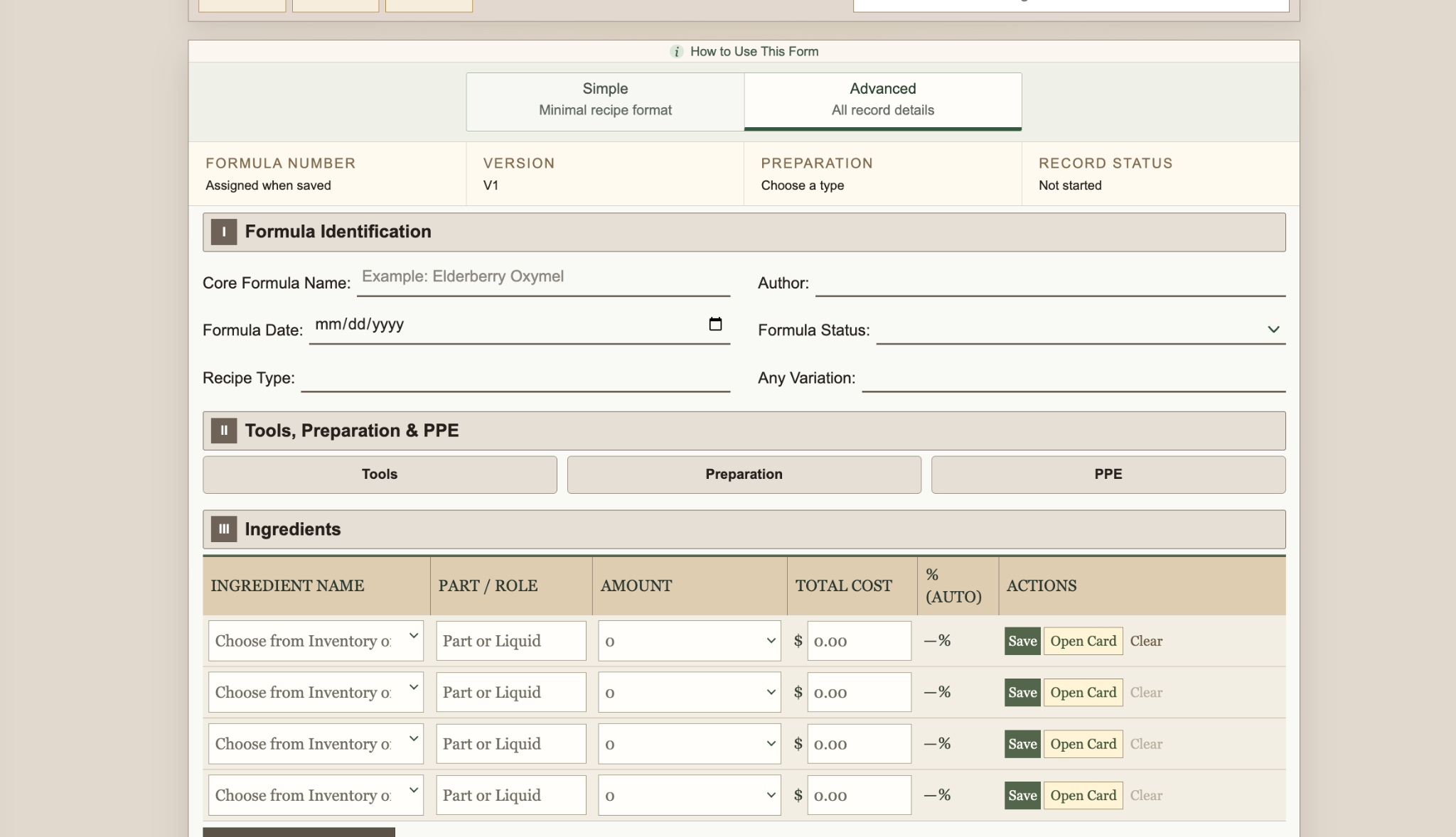This screenshot has width=1456, height=837.
Task: Select the Advanced all record details tab
Action: (x=883, y=102)
